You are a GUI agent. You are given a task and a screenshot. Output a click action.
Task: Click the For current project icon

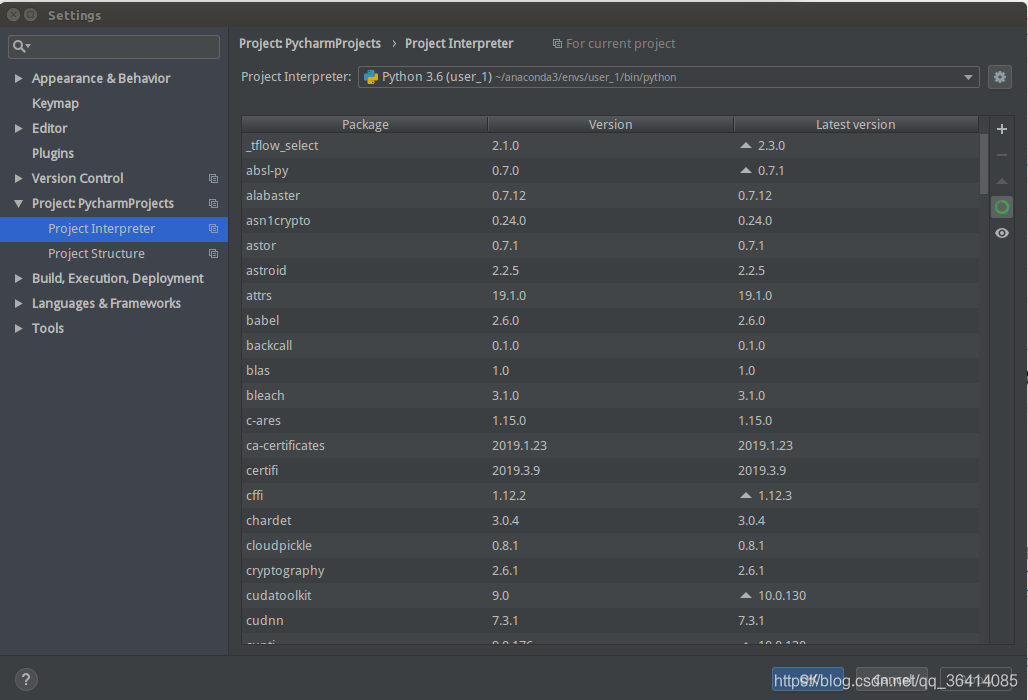point(557,43)
